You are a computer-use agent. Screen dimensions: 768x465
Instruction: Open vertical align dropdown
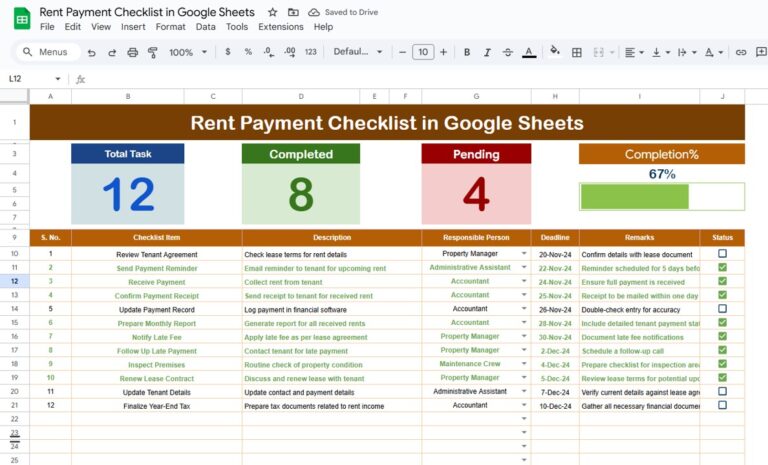pyautogui.click(x=661, y=52)
